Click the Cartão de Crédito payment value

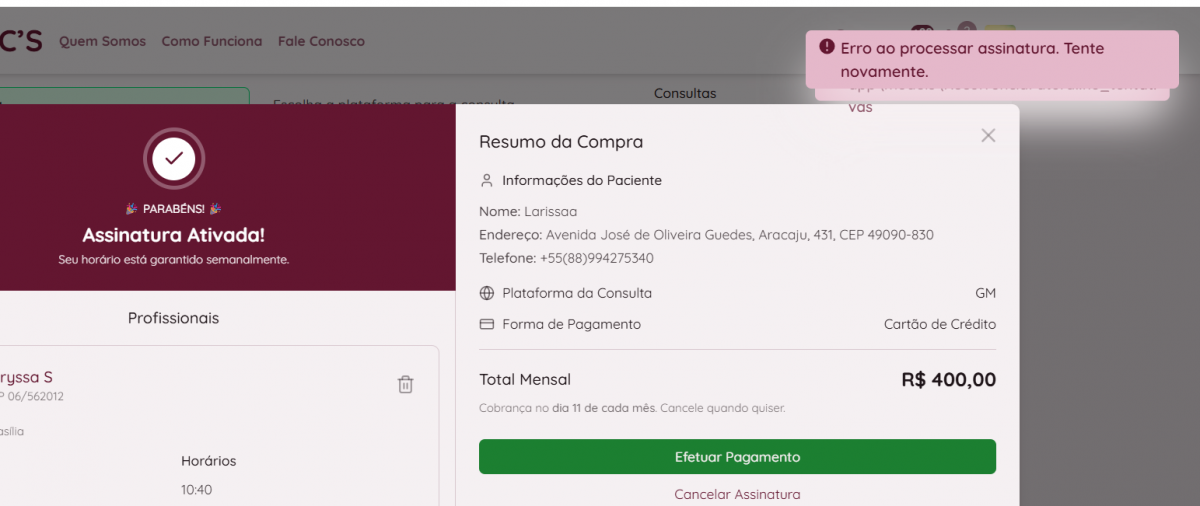click(939, 324)
